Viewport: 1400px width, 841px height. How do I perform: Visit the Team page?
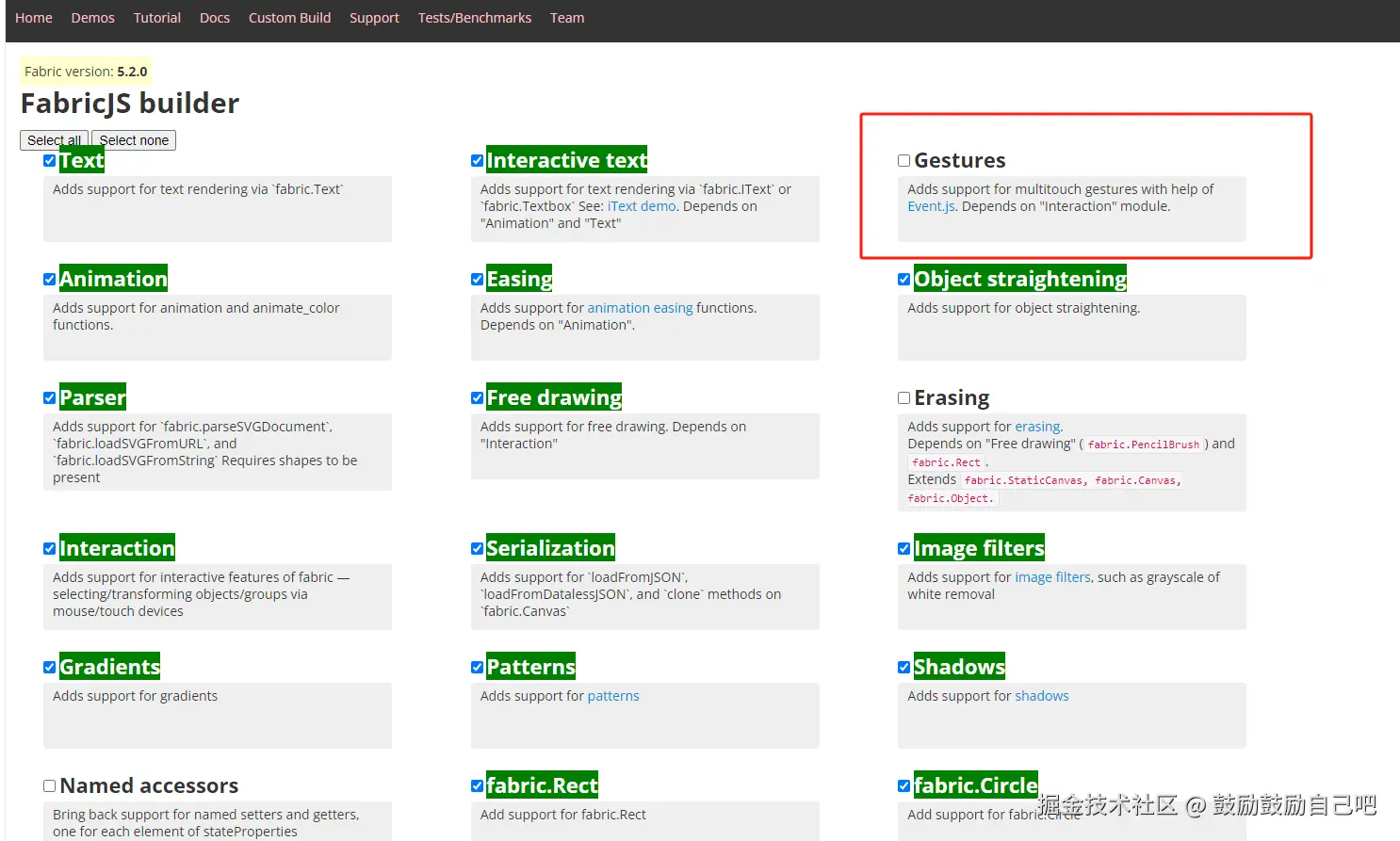point(567,18)
